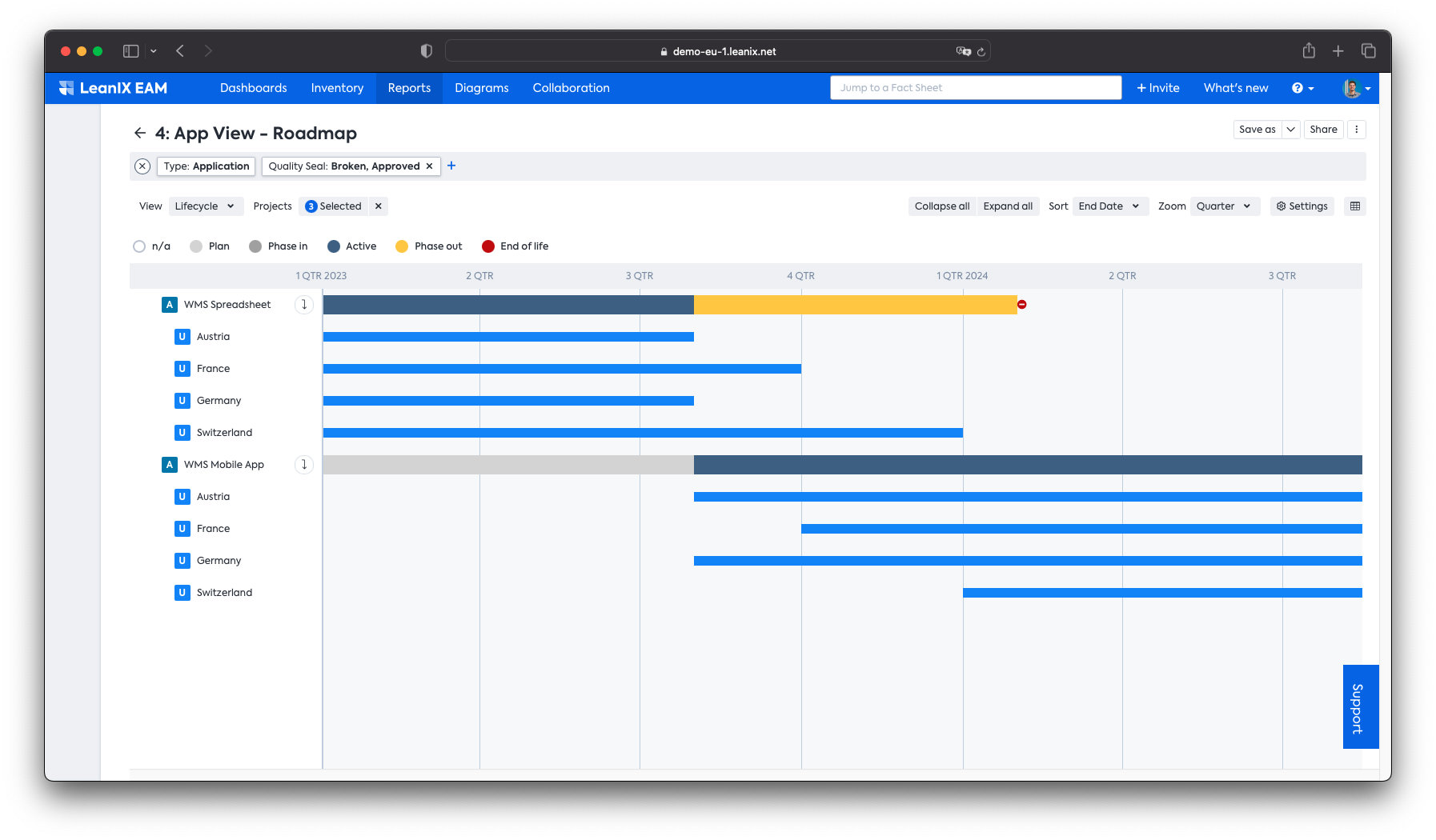This screenshot has height=840, width=1436.
Task: Toggle the browser sidebar
Action: 131,51
